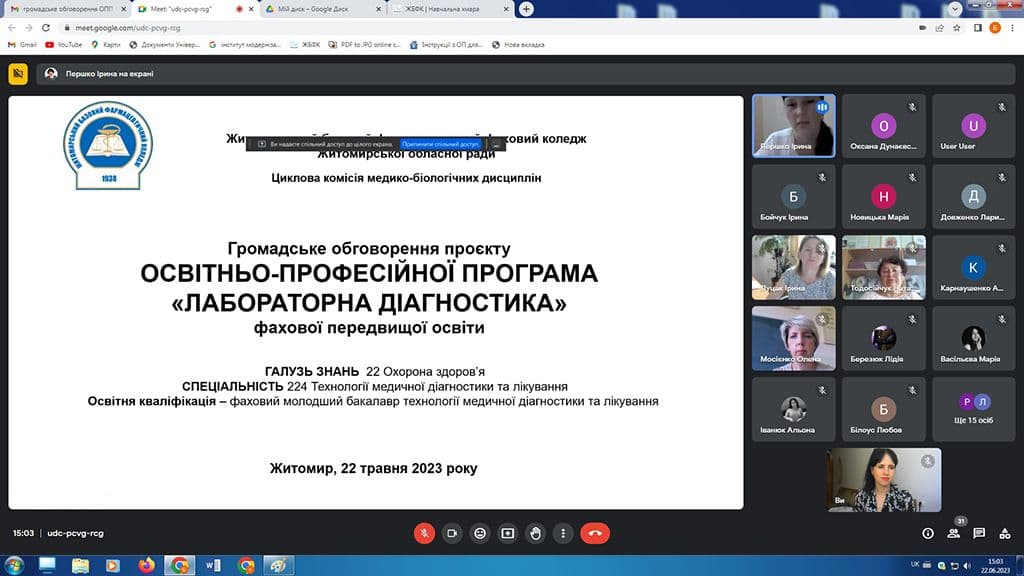Screen dimensions: 1024x576
Task: Open Gmail bookmark
Action: pos(22,45)
